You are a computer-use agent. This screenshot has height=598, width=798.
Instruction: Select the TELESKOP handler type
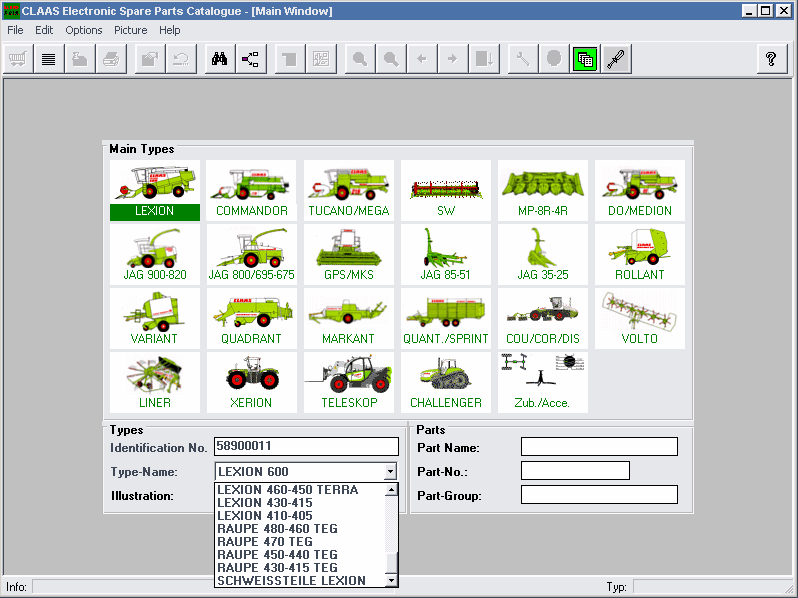(x=349, y=383)
